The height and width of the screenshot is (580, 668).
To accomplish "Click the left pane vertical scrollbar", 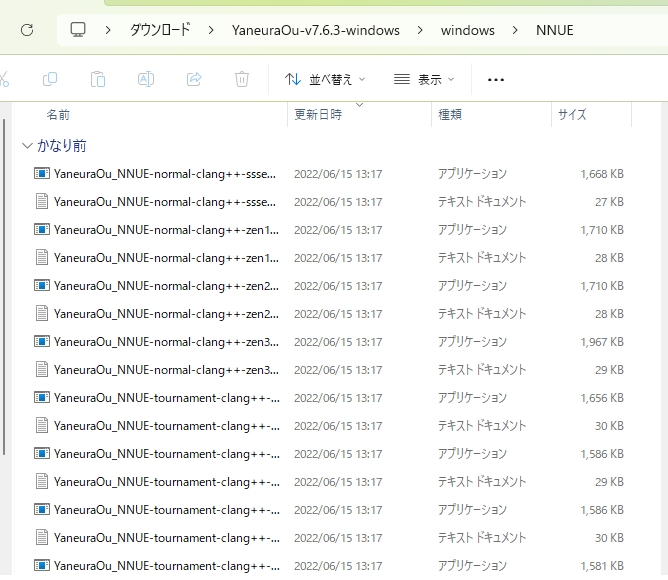I will 4,287.
